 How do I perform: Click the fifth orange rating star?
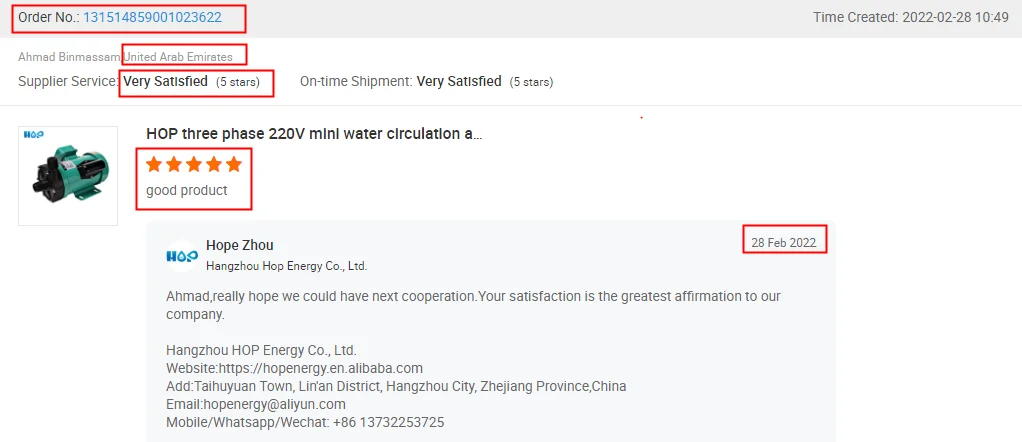(x=234, y=164)
